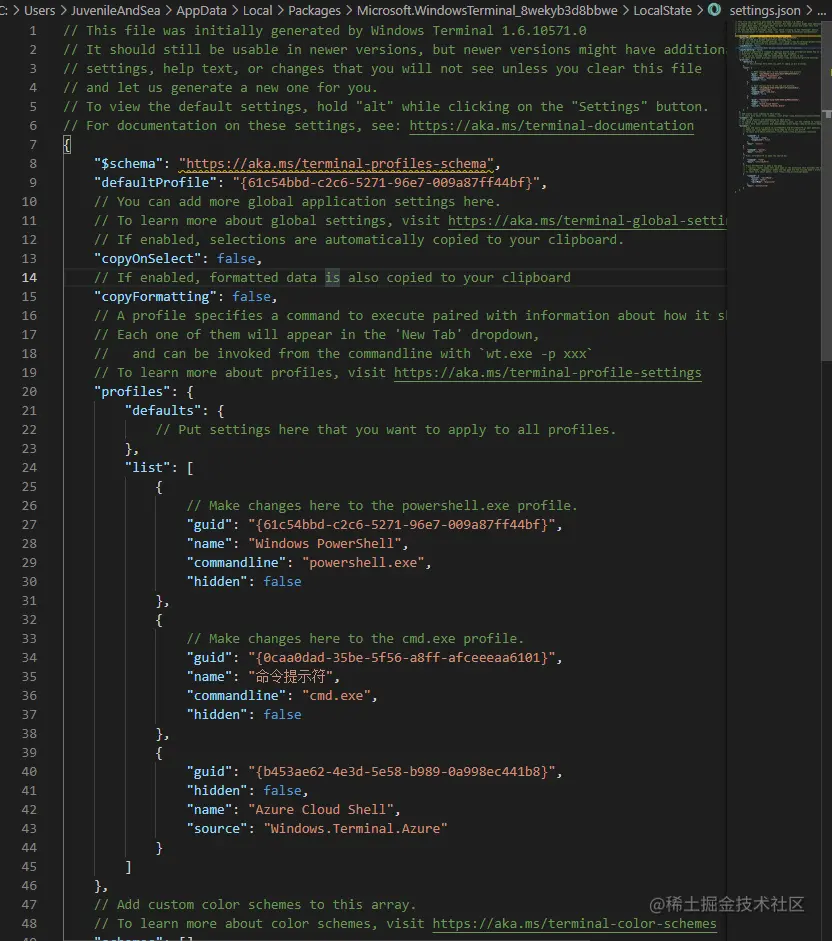This screenshot has height=941, width=832.
Task: Click the code minimap overview
Action: click(x=778, y=108)
